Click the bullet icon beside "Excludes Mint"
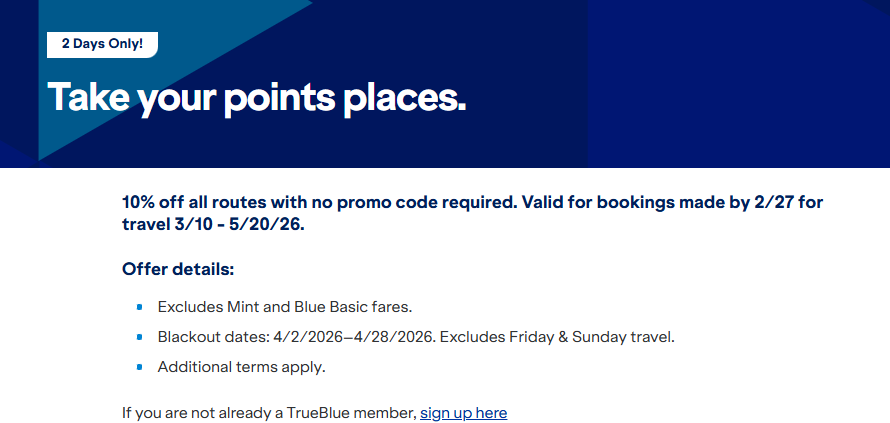The height and width of the screenshot is (423, 890). point(139,306)
